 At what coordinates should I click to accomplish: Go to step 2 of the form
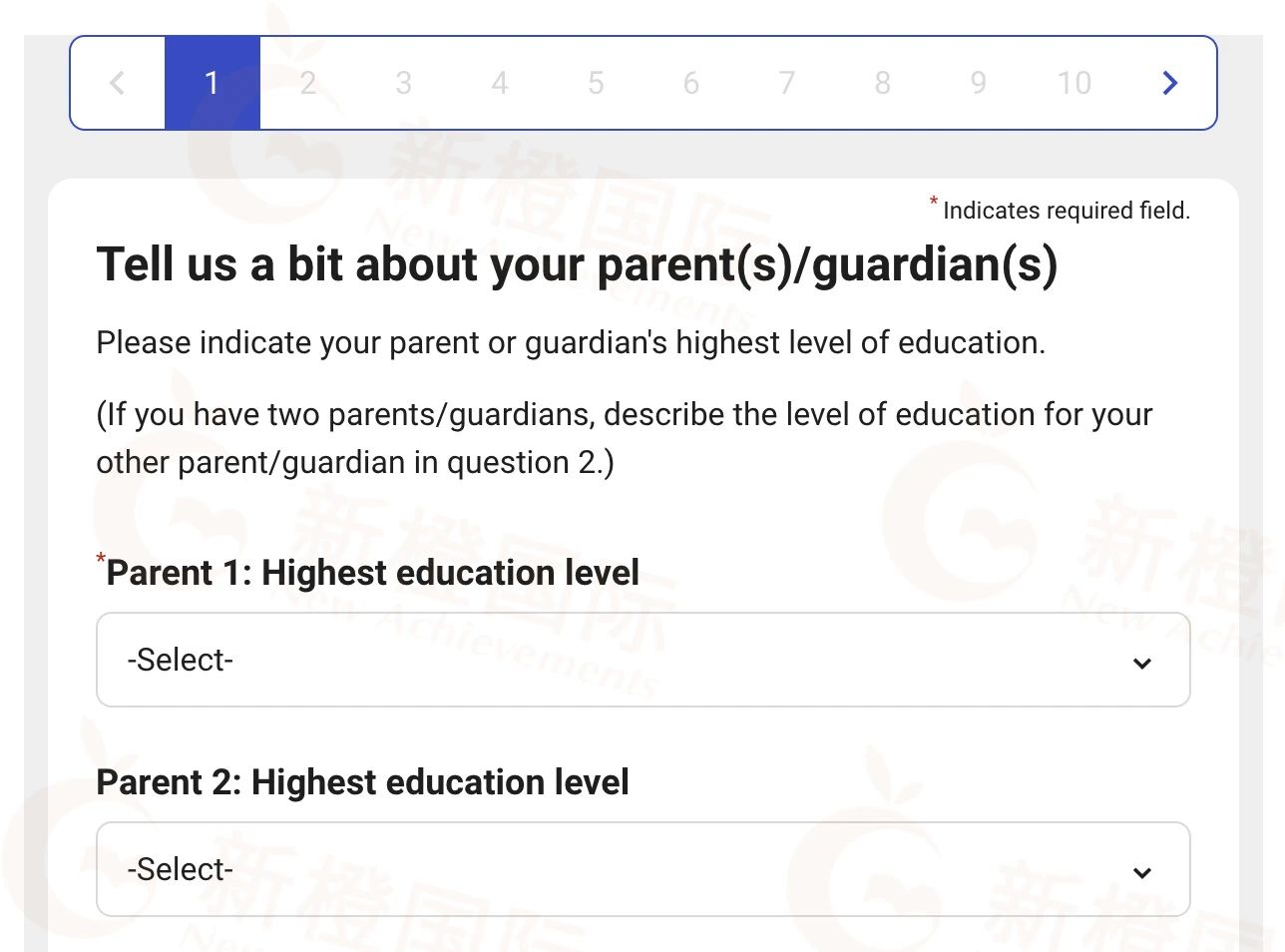tap(308, 83)
